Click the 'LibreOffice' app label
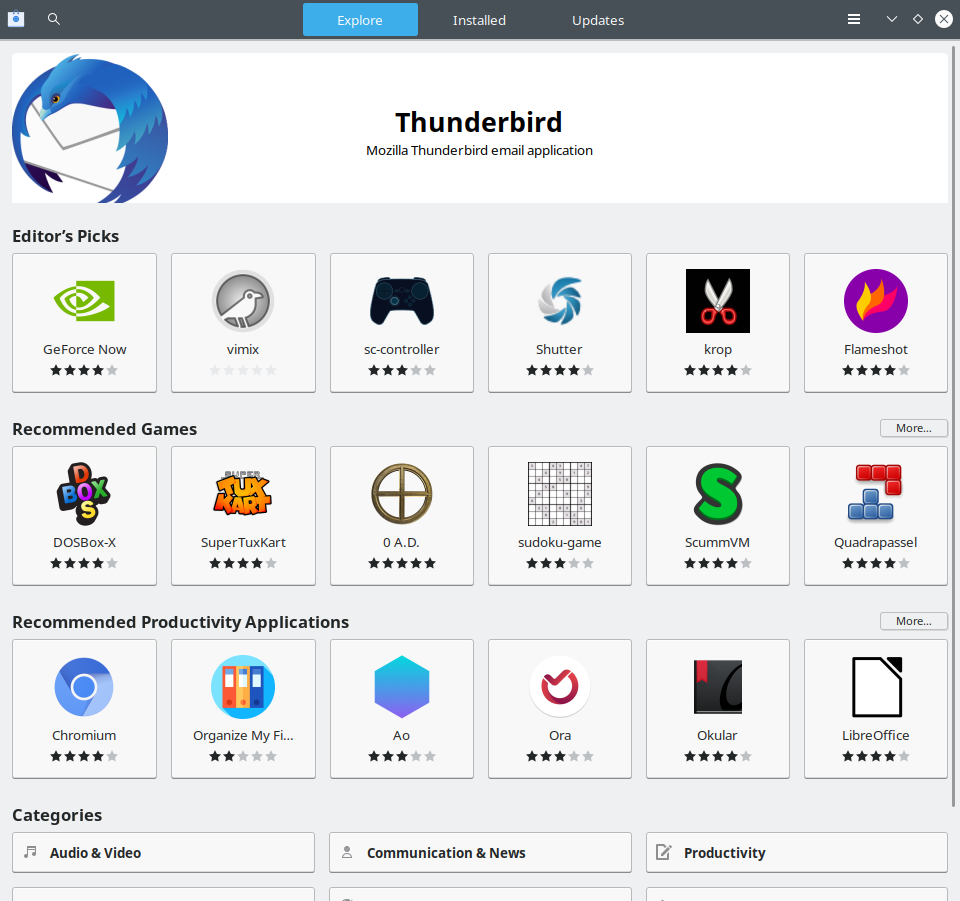Image resolution: width=960 pixels, height=901 pixels. pyautogui.click(x=876, y=735)
